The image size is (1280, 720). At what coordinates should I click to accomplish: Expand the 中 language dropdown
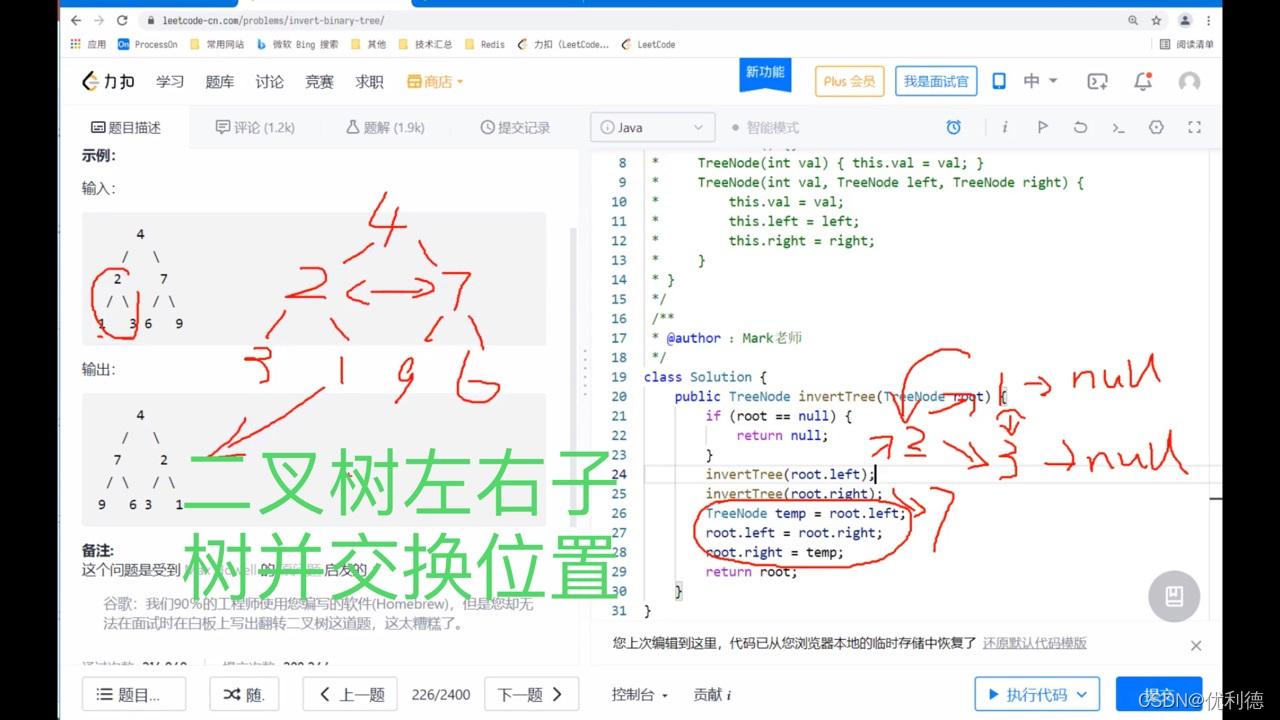pos(1040,82)
